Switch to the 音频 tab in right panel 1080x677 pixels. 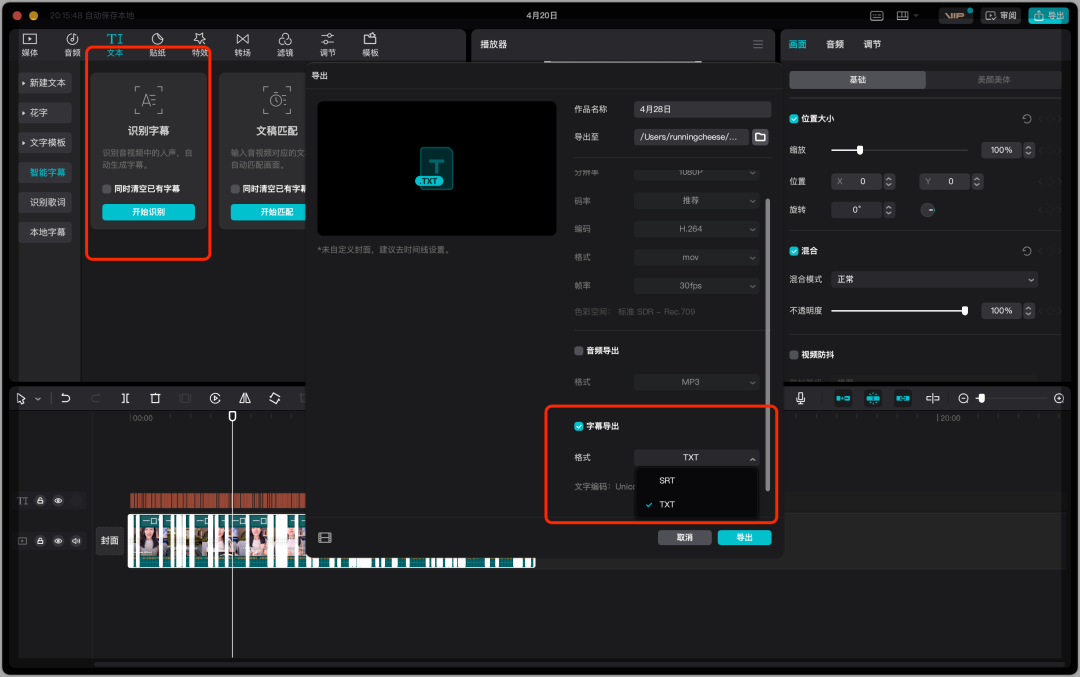(x=834, y=45)
